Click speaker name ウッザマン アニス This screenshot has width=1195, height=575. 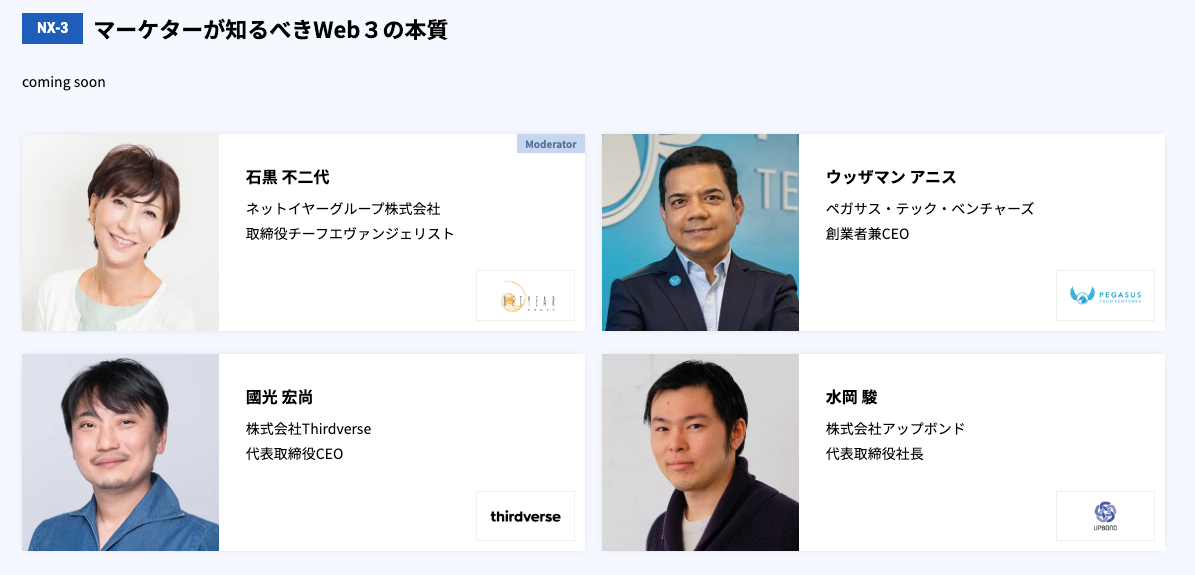click(x=891, y=178)
